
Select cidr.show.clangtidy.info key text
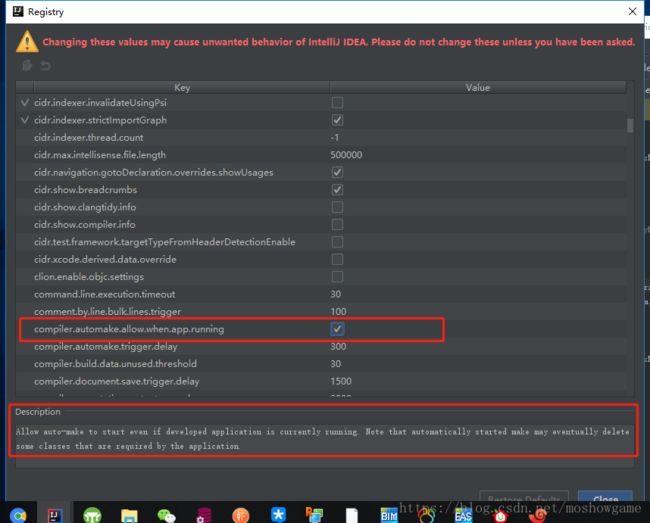coord(85,207)
